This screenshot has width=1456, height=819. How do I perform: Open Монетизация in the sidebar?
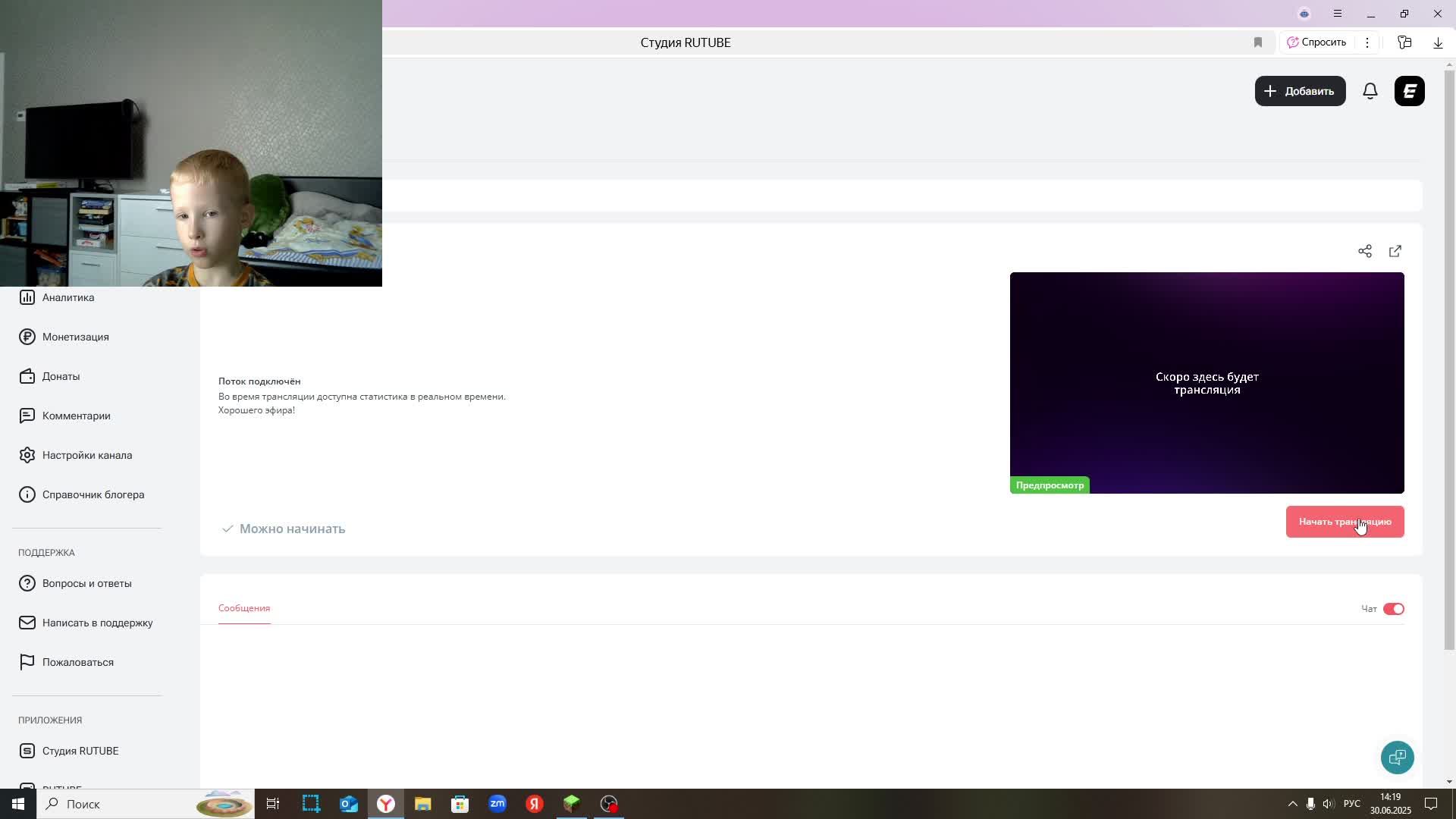point(75,337)
